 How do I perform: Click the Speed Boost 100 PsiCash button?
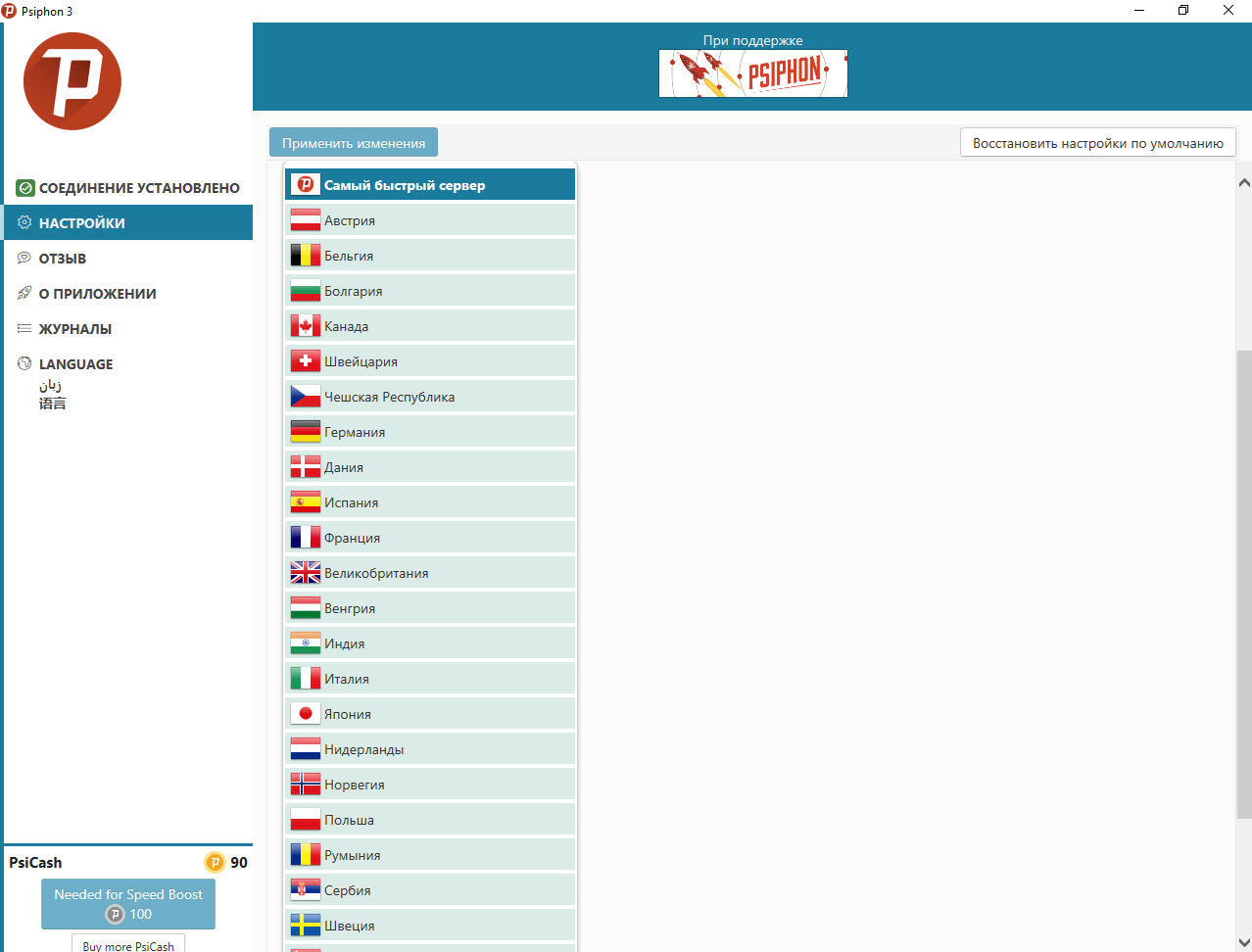point(128,904)
